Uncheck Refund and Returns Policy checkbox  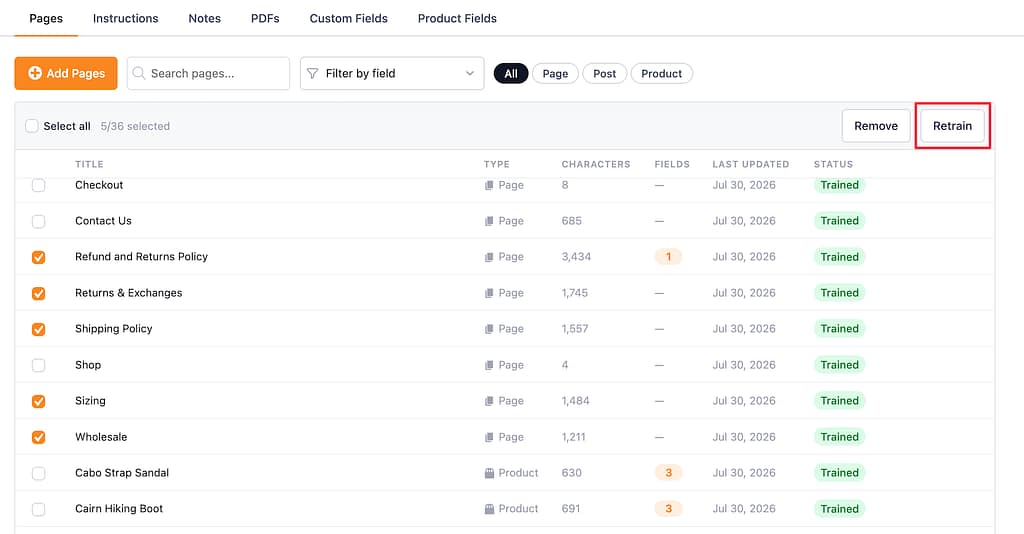coord(39,257)
